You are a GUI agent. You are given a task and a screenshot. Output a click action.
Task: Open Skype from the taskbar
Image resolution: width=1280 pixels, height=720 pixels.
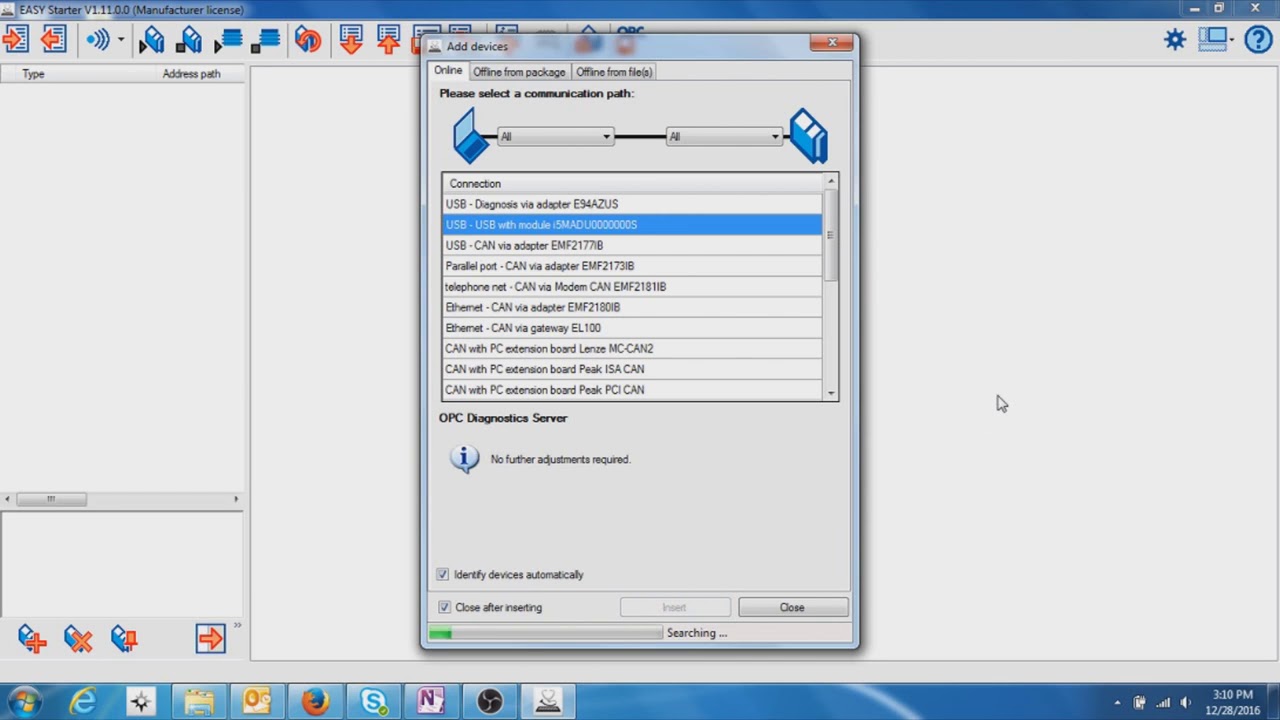(x=373, y=702)
